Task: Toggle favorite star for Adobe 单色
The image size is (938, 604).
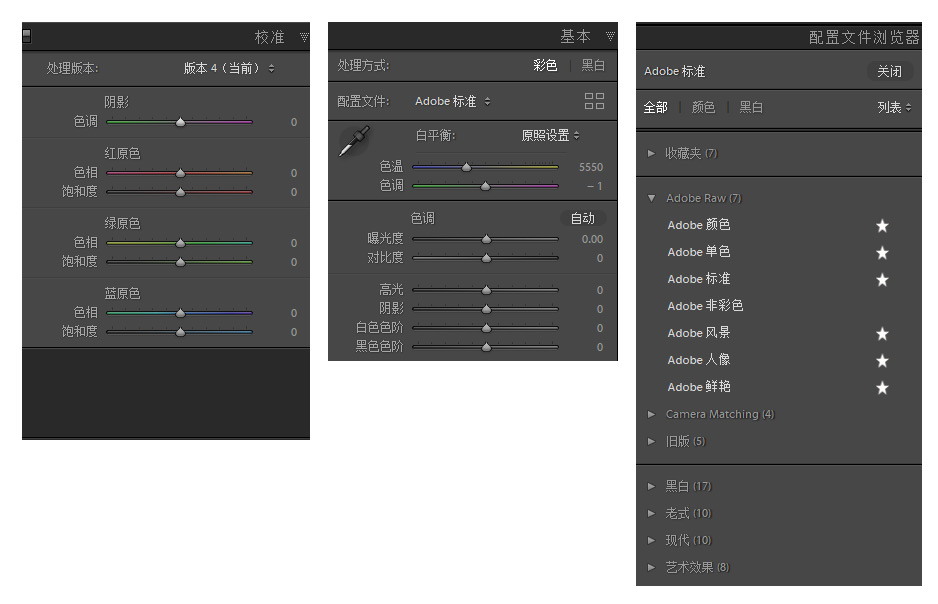Action: [882, 252]
